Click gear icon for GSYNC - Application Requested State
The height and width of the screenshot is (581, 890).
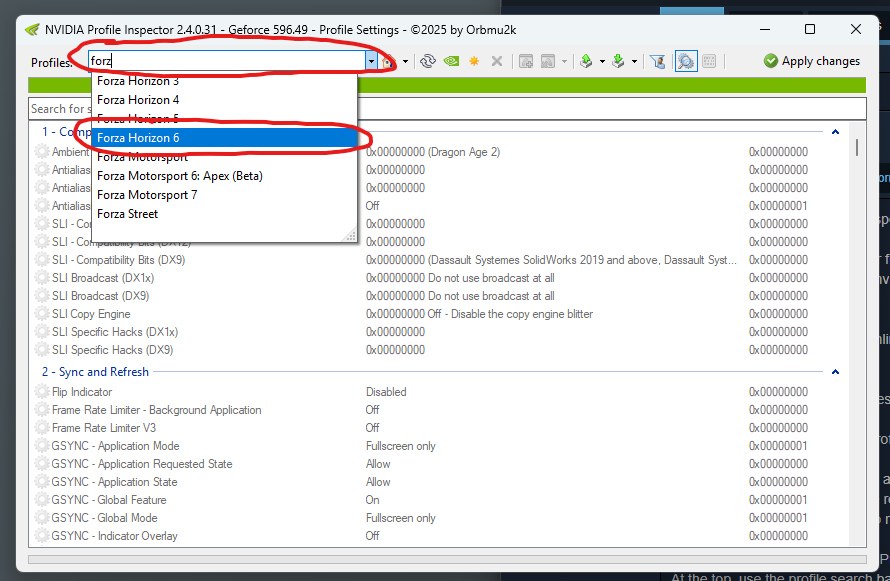pos(41,464)
